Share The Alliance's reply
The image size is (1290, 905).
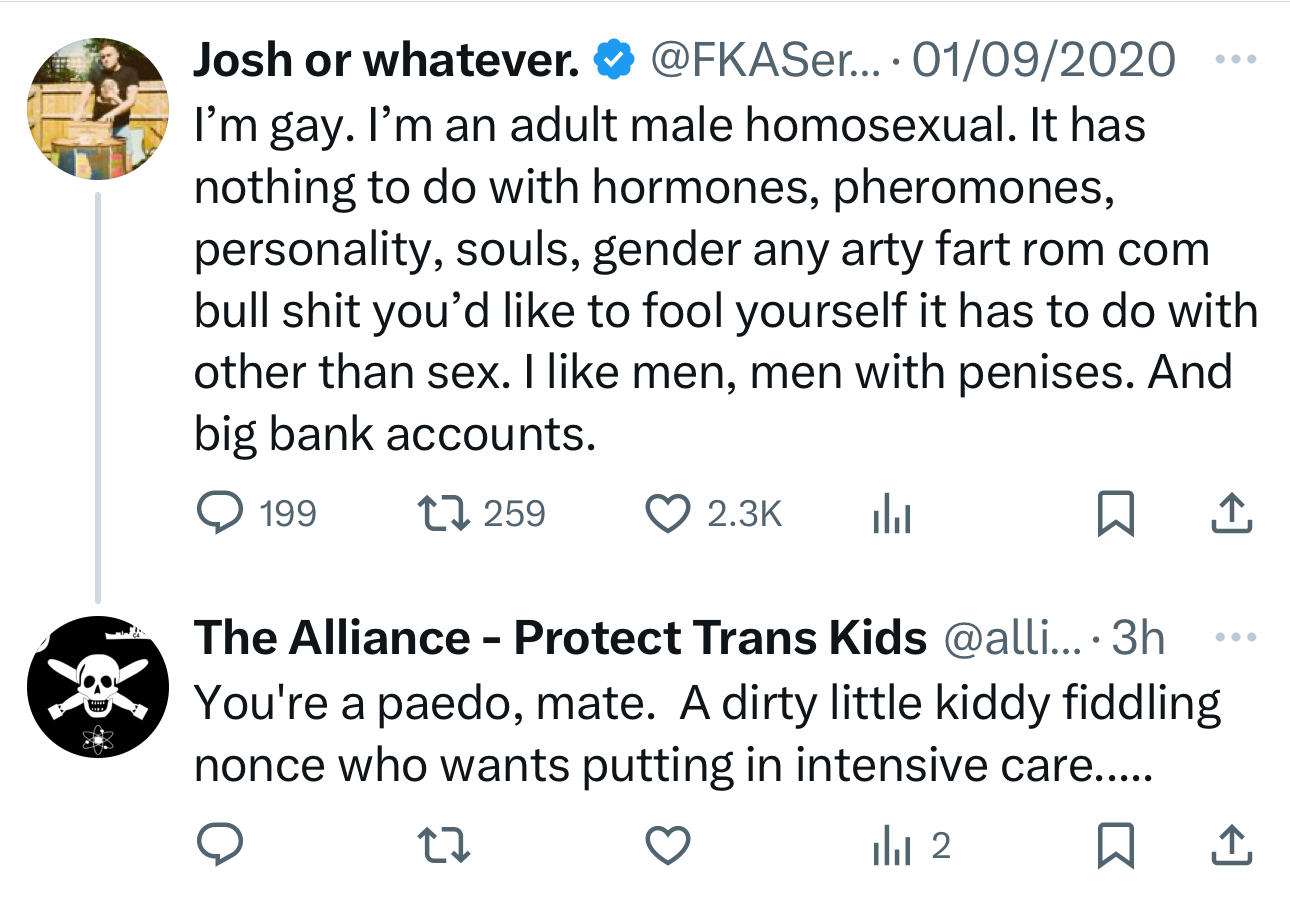click(x=1232, y=847)
